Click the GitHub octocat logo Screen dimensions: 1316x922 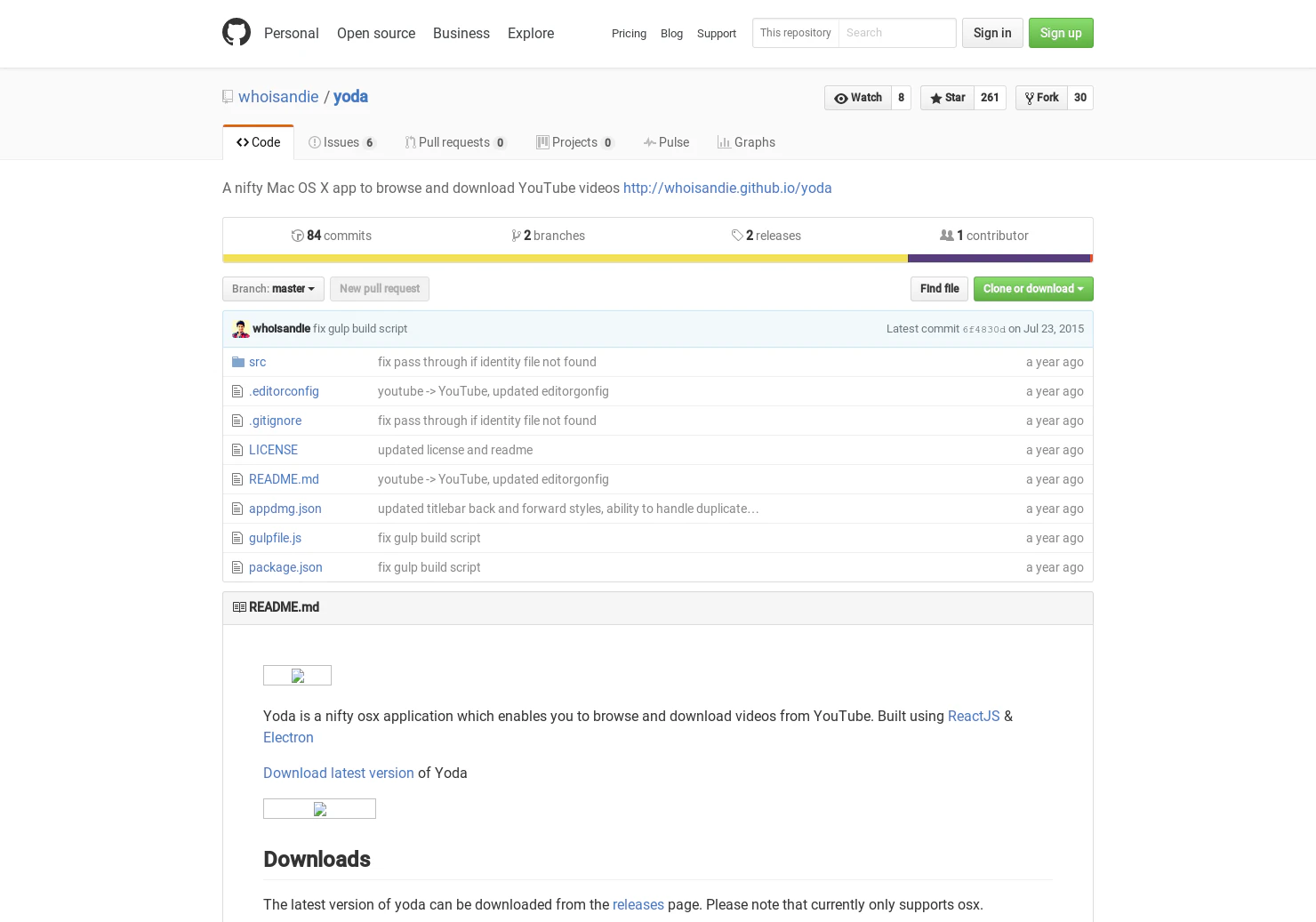click(x=237, y=33)
